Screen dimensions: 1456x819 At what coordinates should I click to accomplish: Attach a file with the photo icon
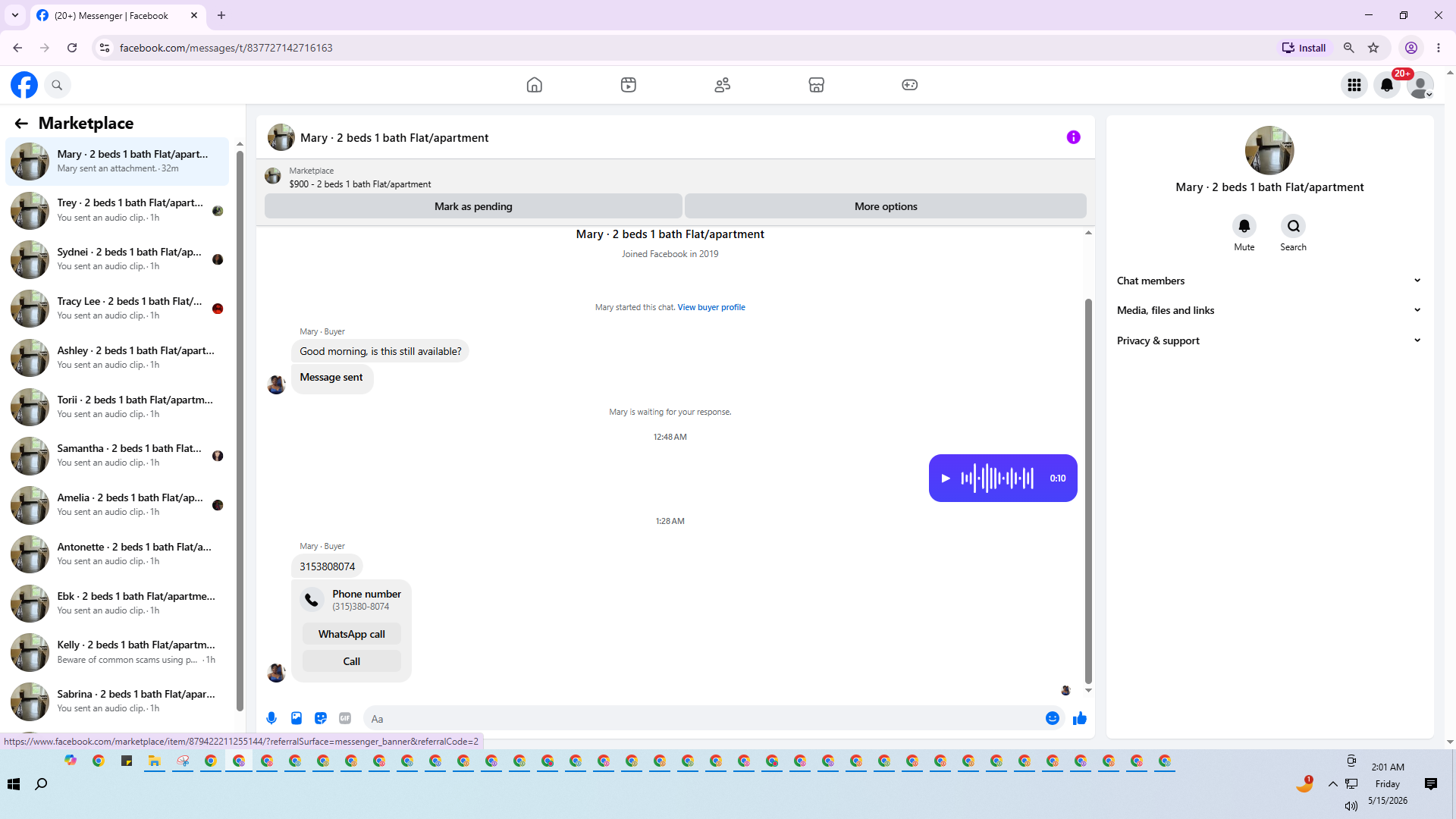297,718
